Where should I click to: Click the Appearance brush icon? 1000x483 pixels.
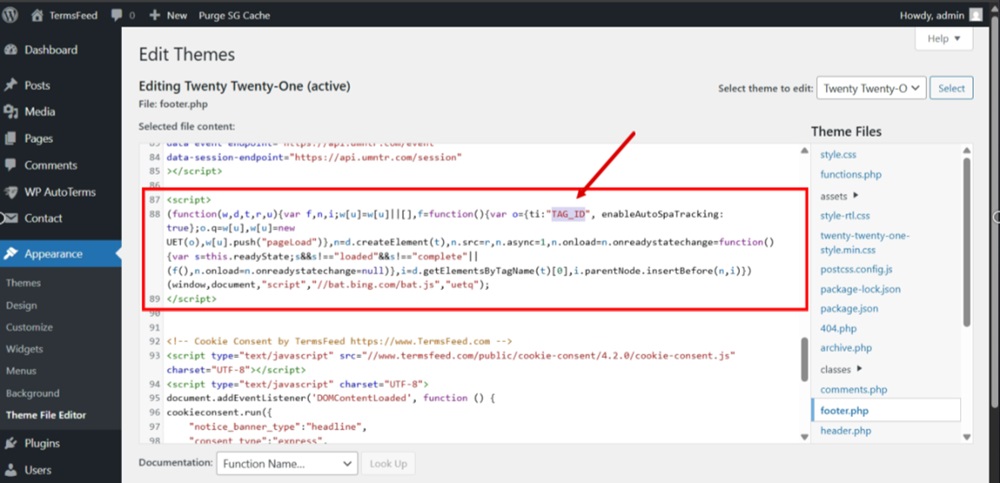click(10, 254)
